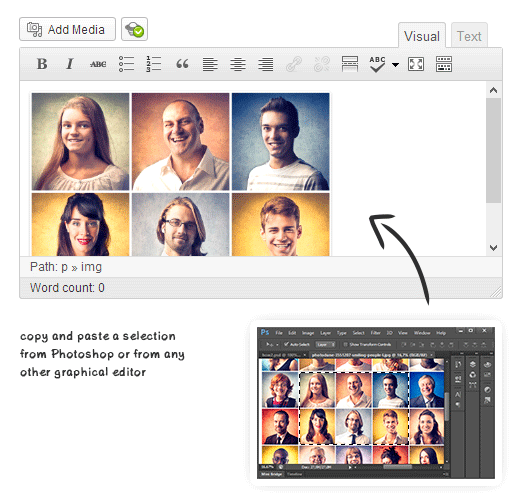Toggle bold formatting in the editor toolbar
Screen dimensions: 530x500
tap(42, 64)
